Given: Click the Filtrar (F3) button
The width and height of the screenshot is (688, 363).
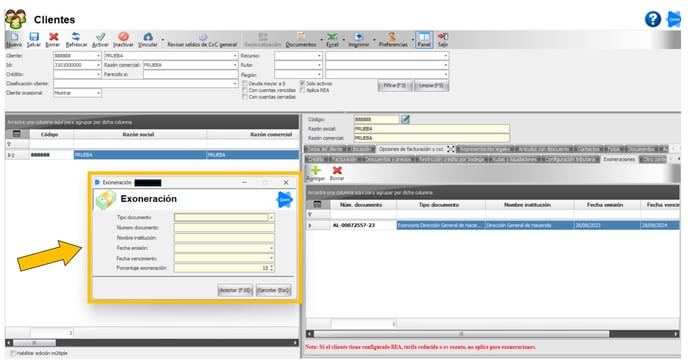Looking at the screenshot, I should click(395, 86).
